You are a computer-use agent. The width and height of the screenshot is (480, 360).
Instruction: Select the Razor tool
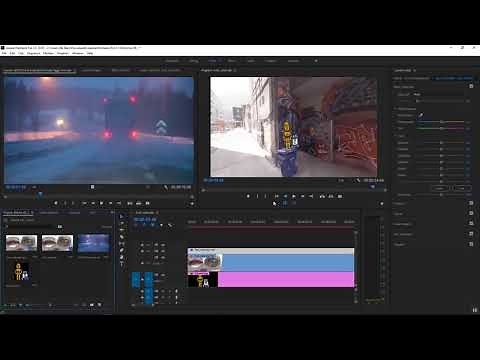tap(122, 237)
